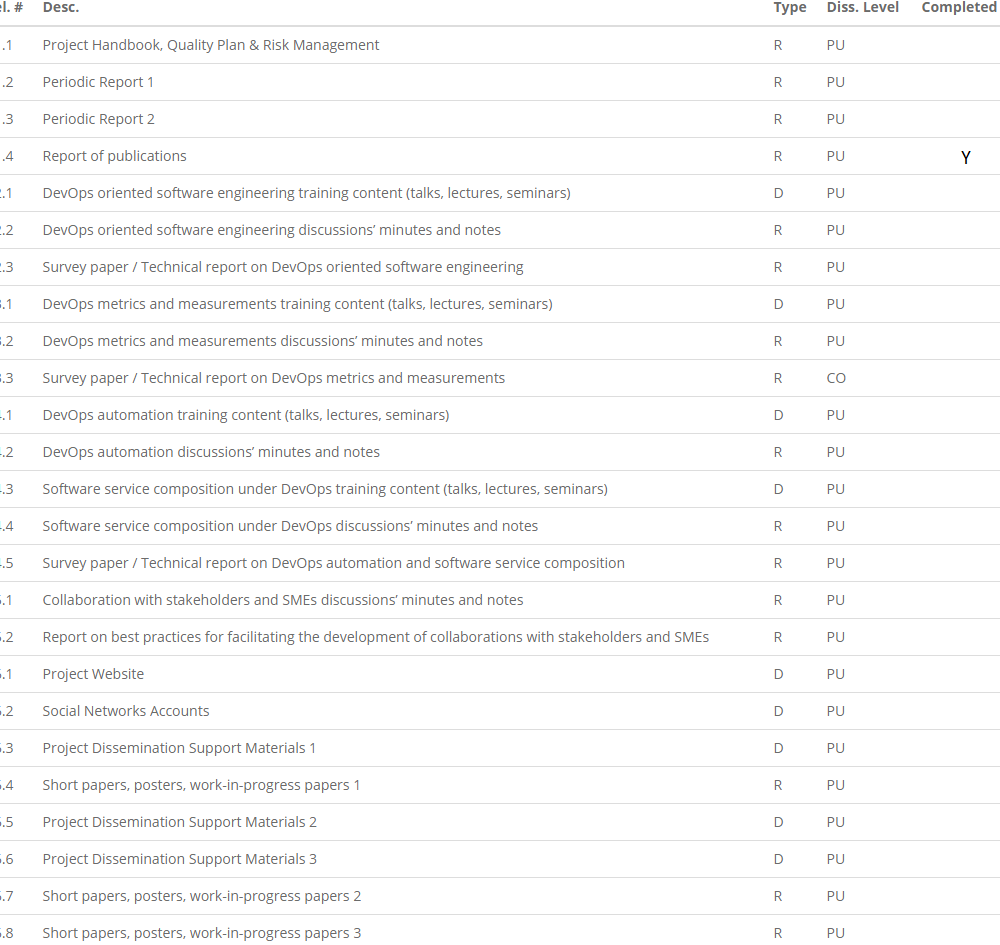Click the Y mark in Completed column

point(965,157)
